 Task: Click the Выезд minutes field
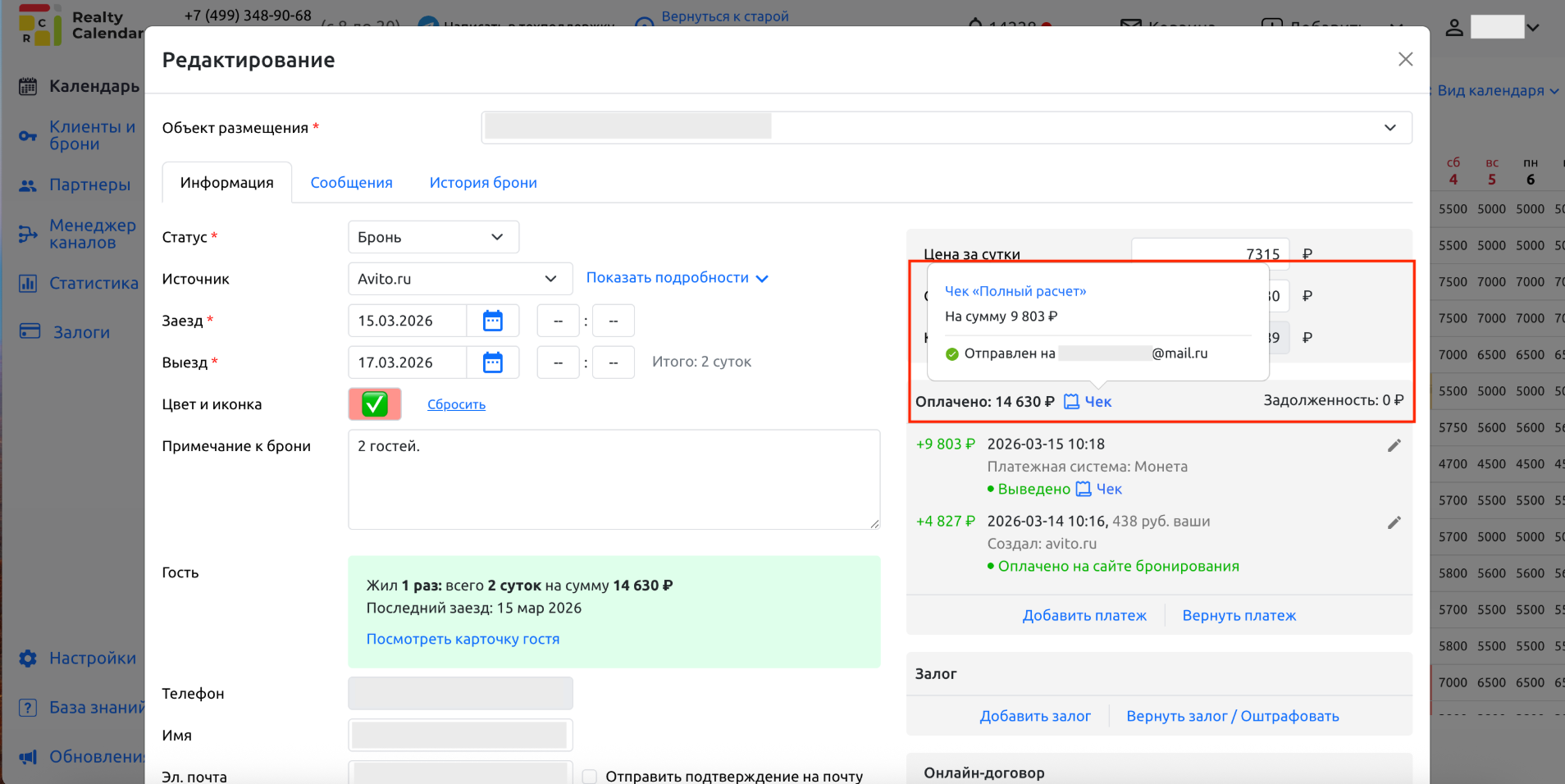614,362
